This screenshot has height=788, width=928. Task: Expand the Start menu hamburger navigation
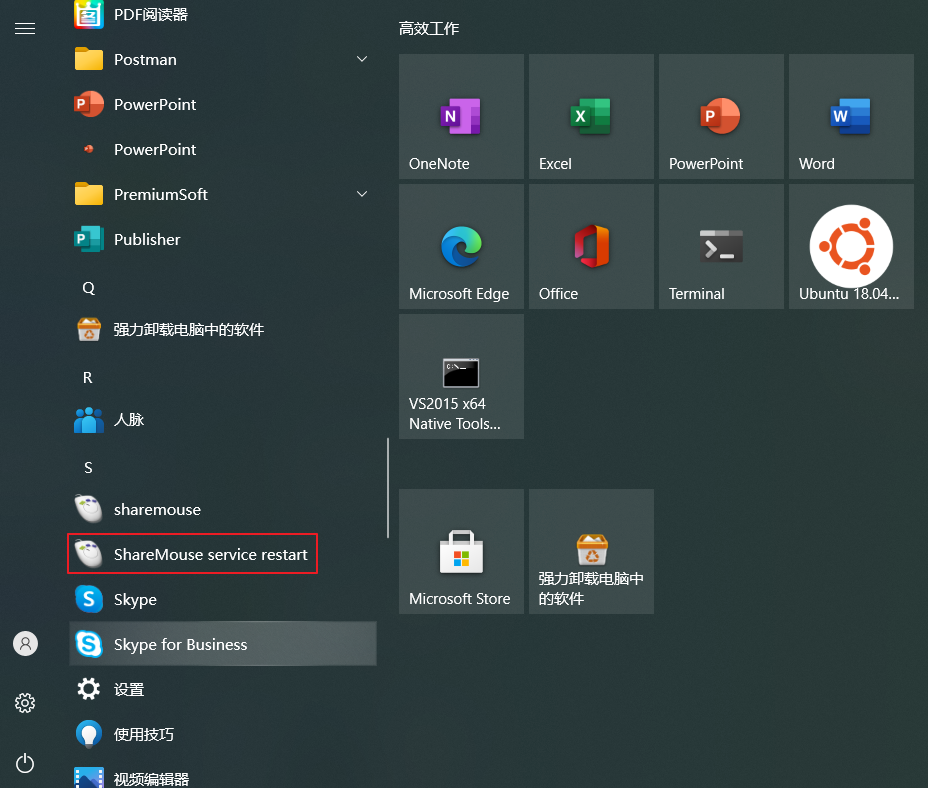pos(25,28)
